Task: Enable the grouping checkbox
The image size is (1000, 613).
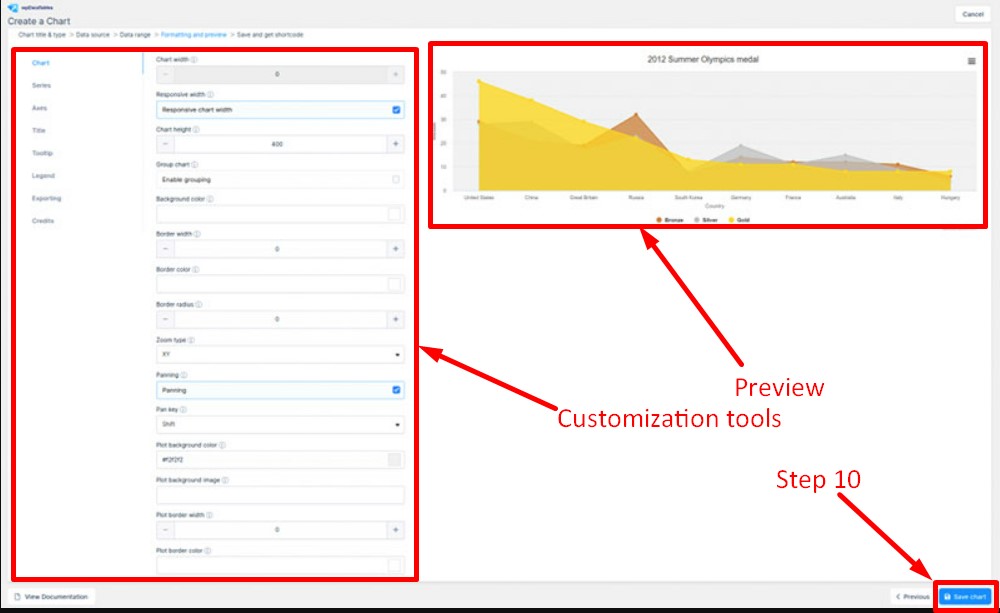Action: (396, 180)
